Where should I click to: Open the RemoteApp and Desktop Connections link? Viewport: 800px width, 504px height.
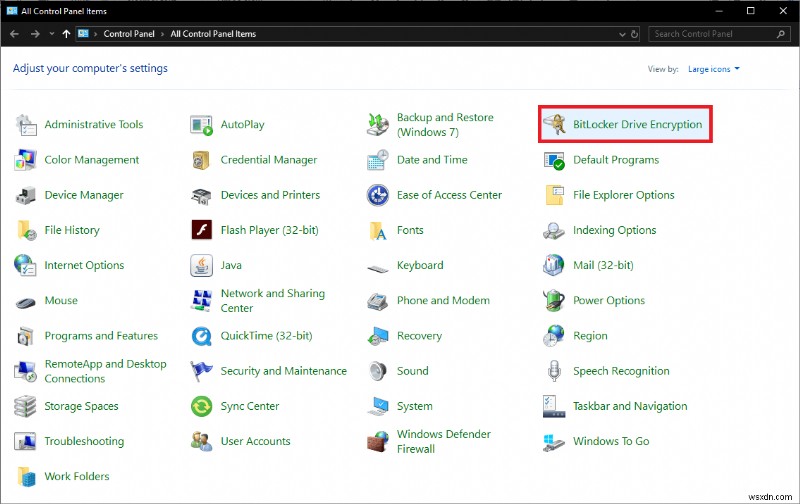(105, 371)
